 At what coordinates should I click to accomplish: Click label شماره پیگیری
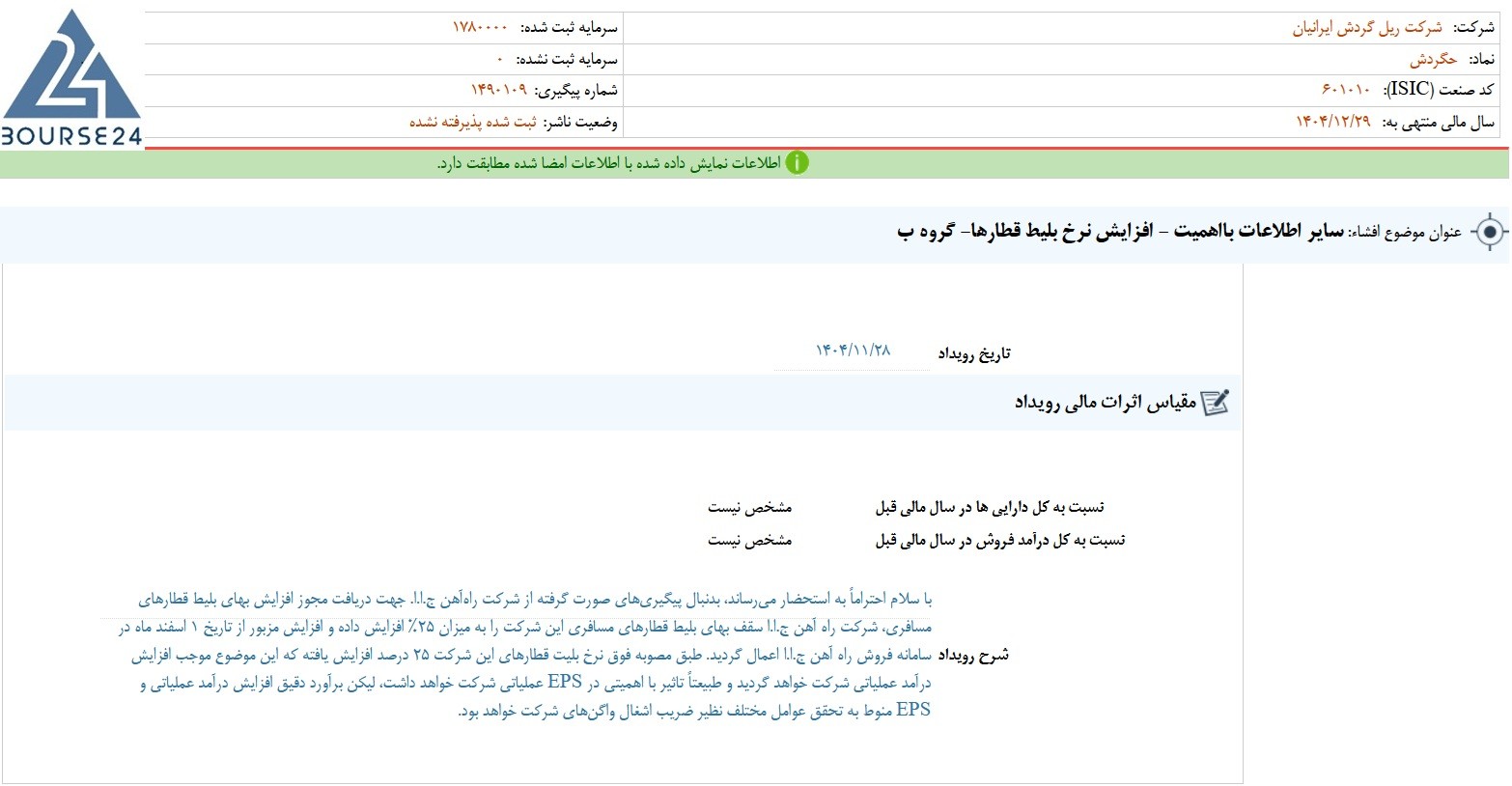click(x=575, y=90)
